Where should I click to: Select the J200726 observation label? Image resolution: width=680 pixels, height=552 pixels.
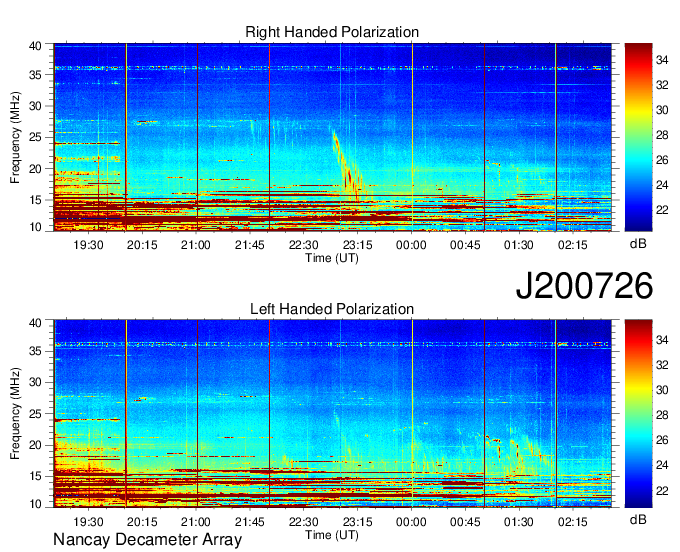584,286
